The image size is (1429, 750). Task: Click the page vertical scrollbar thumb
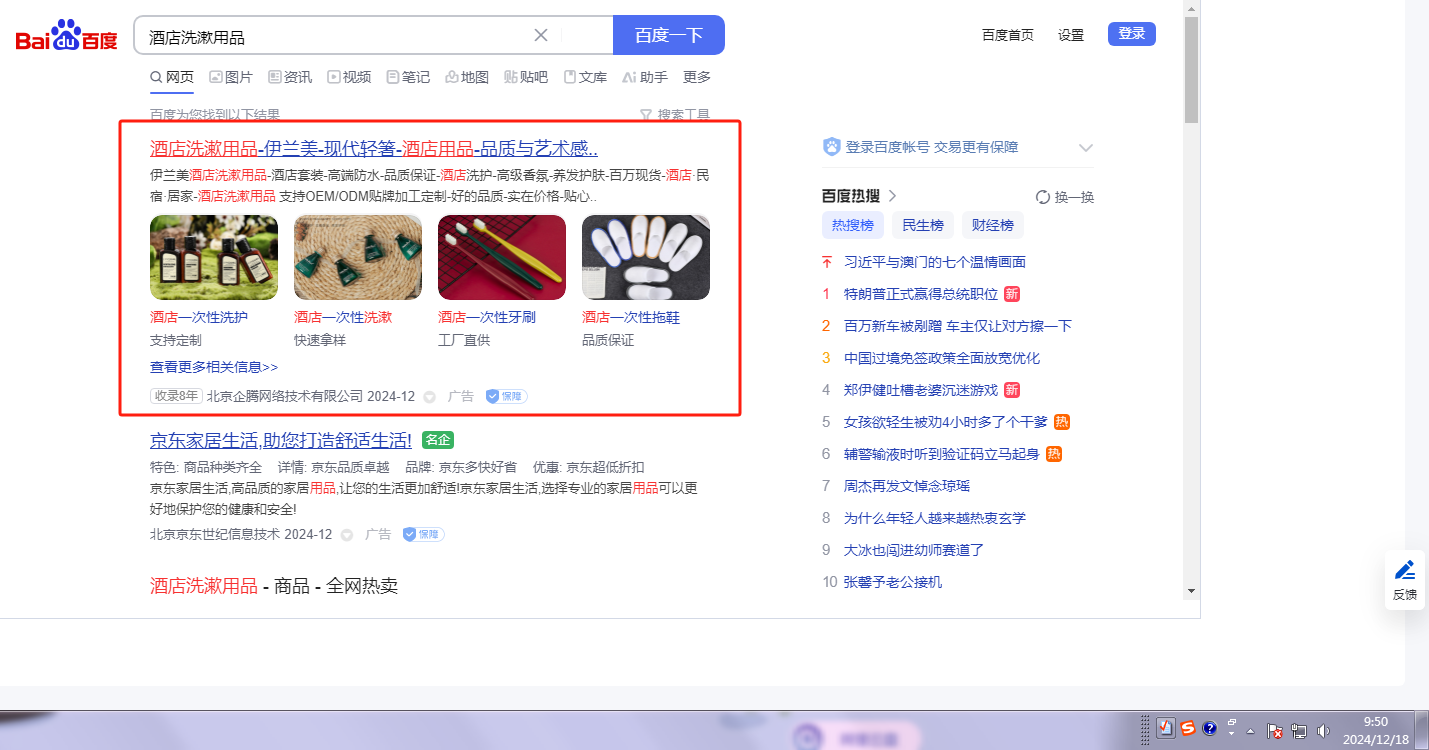(1191, 70)
